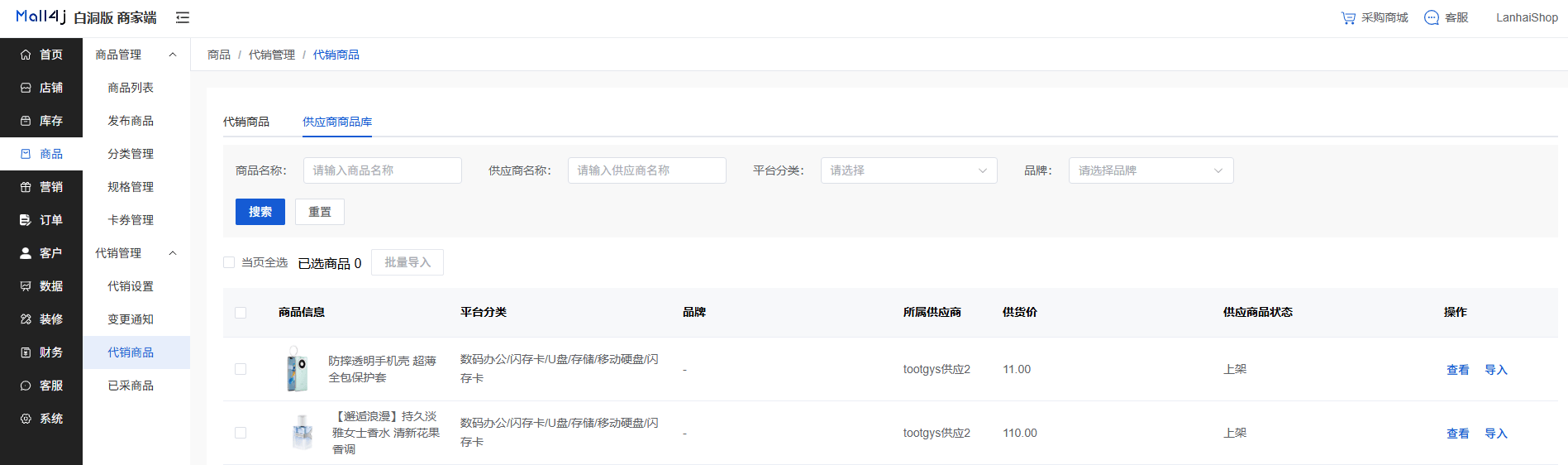Click the 商品 product icon in sidebar
The height and width of the screenshot is (465, 1568).
tap(26, 154)
